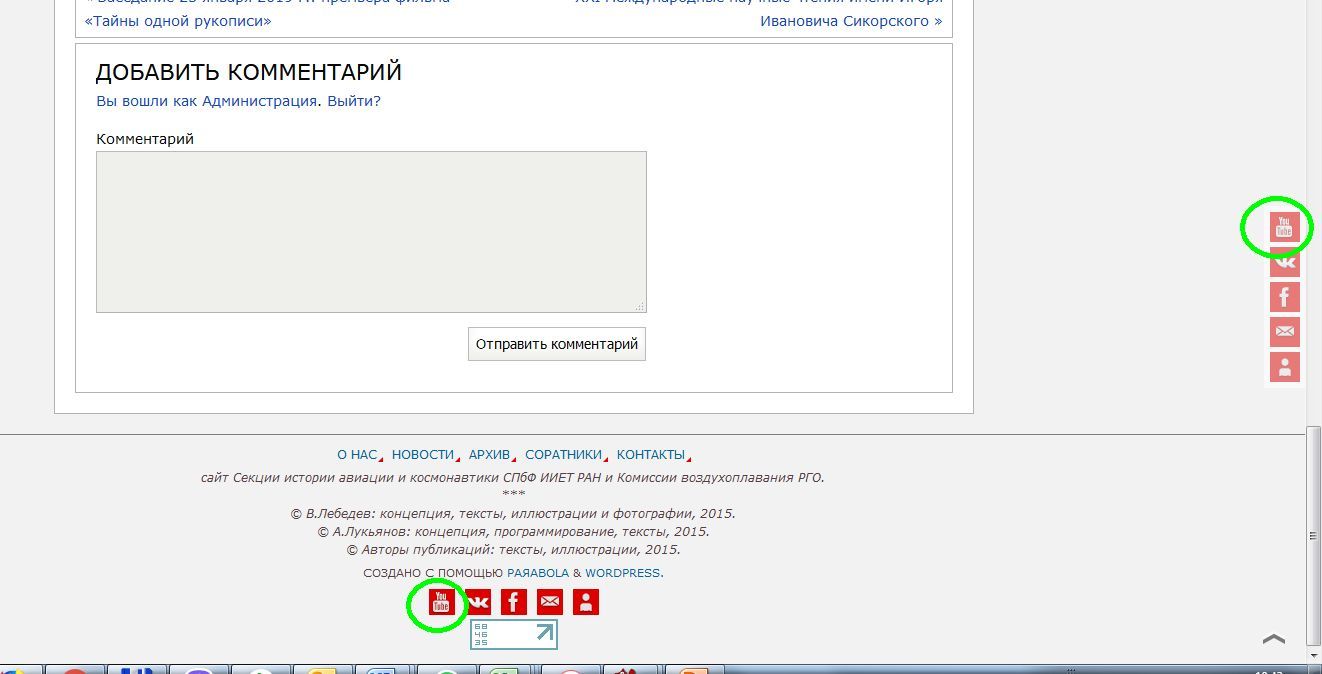The width and height of the screenshot is (1322, 674).
Task: Click inside the Комментарий text area
Action: click(371, 231)
